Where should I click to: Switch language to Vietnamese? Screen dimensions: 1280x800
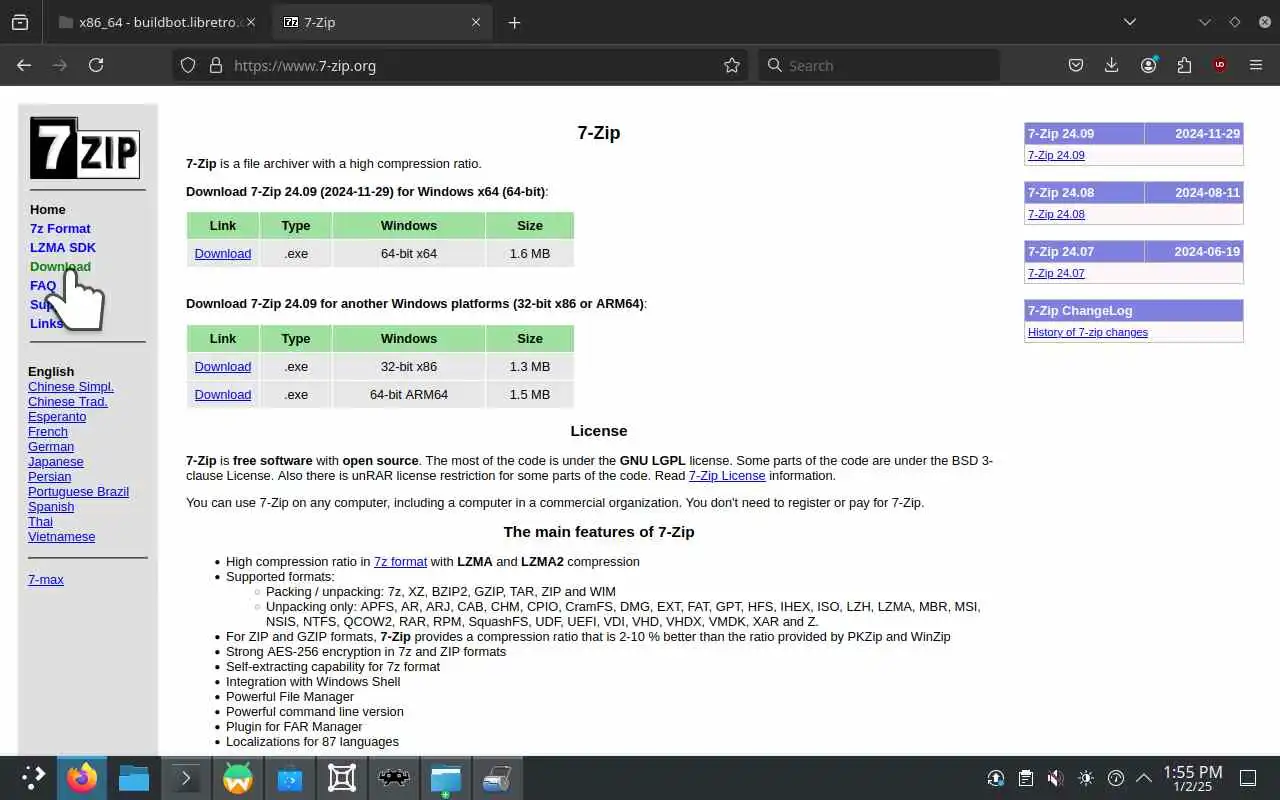pyautogui.click(x=62, y=536)
